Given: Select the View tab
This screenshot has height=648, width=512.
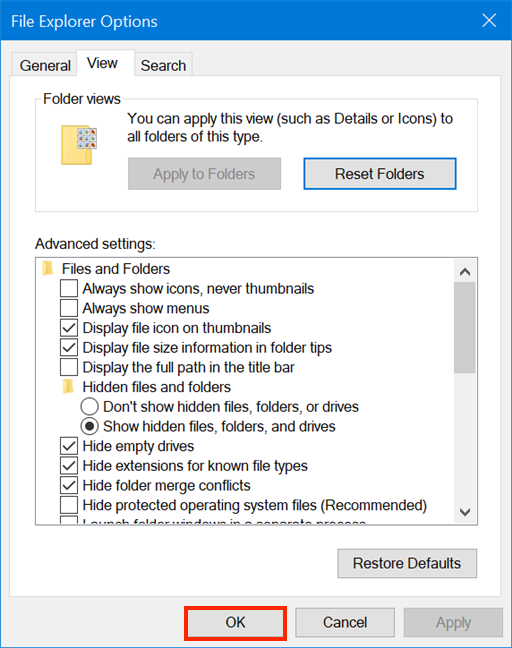Looking at the screenshot, I should pyautogui.click(x=105, y=63).
